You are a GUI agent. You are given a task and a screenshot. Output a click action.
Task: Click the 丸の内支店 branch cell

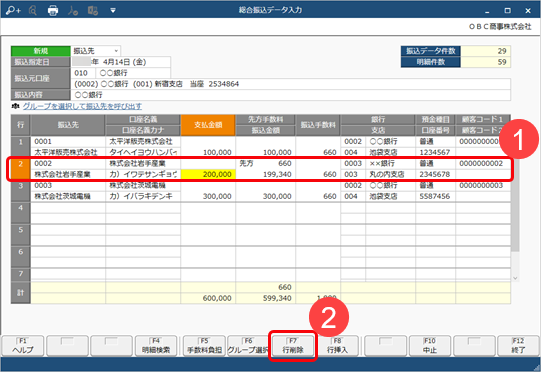click(x=390, y=174)
